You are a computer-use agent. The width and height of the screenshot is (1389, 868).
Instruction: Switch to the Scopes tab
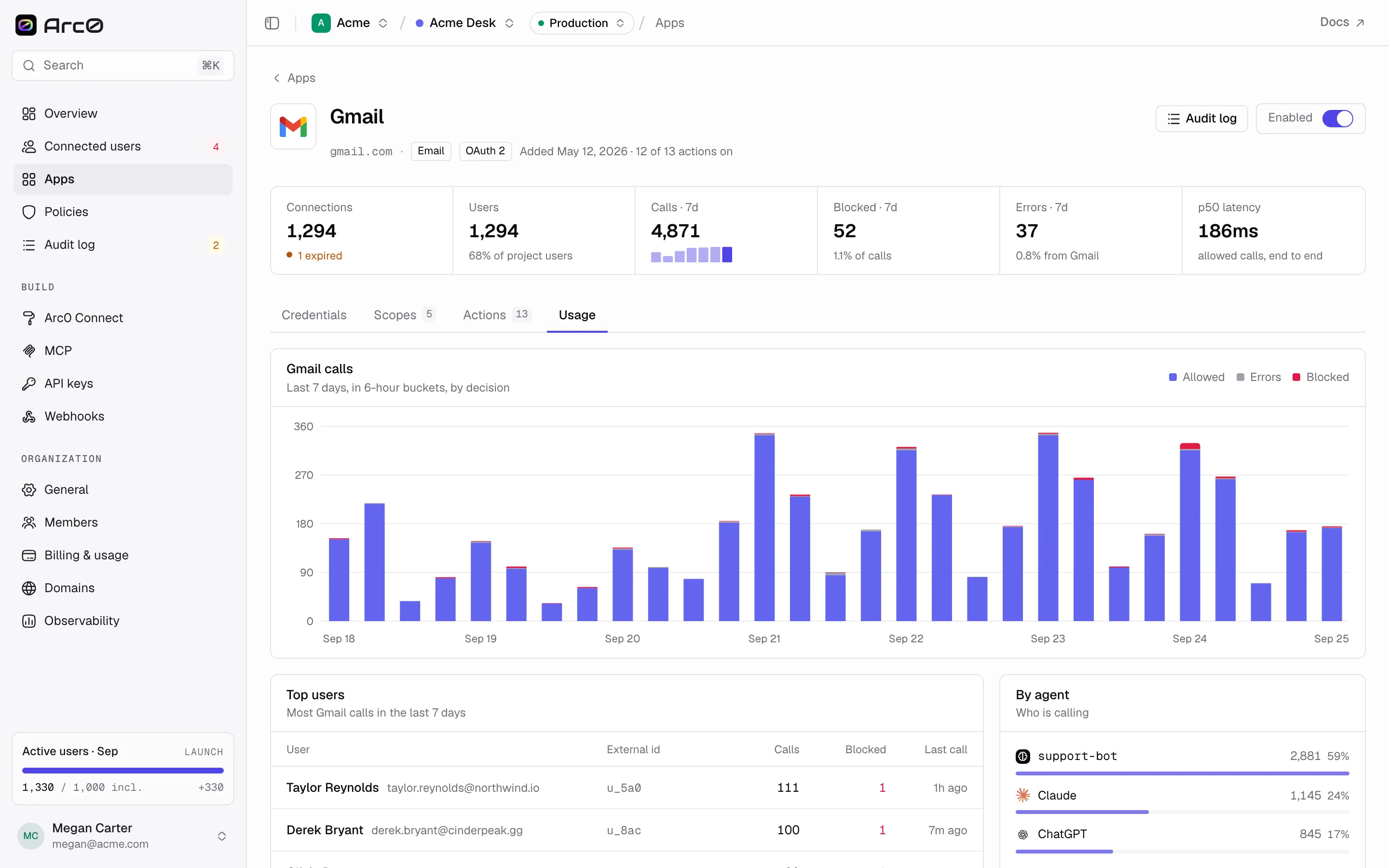[404, 315]
